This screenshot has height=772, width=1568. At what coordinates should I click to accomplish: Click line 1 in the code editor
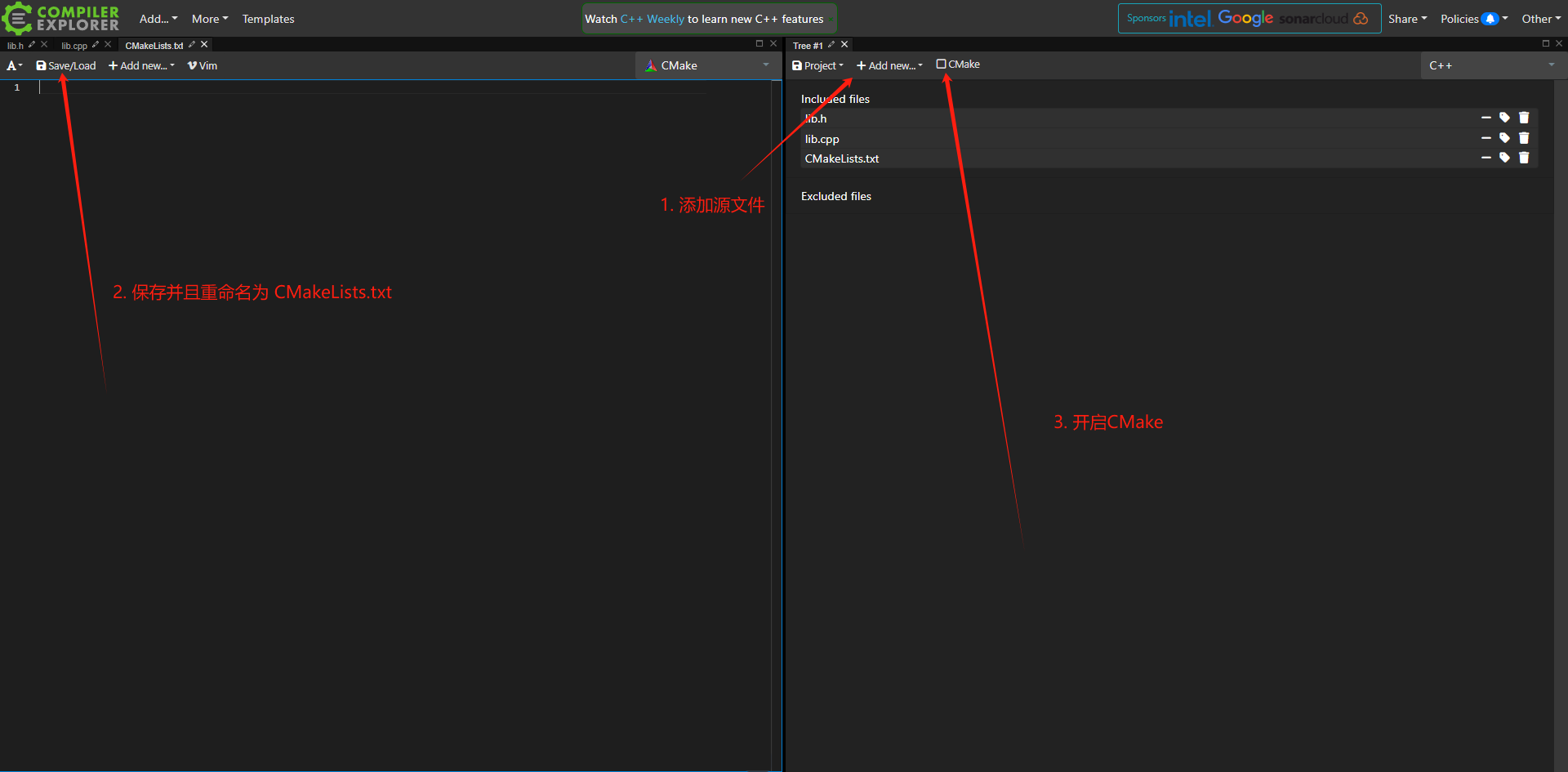327,87
